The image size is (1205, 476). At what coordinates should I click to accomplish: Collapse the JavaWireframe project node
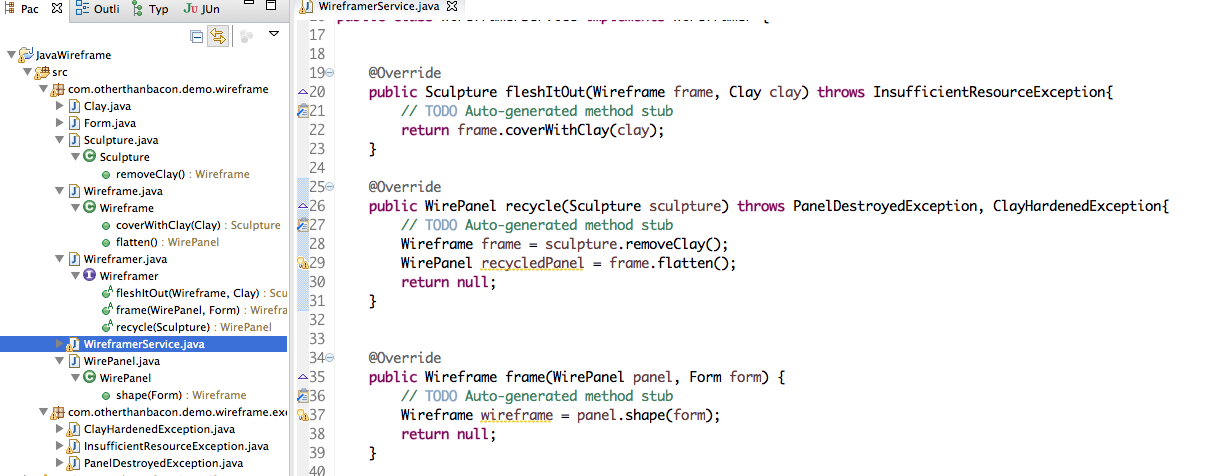pos(11,55)
